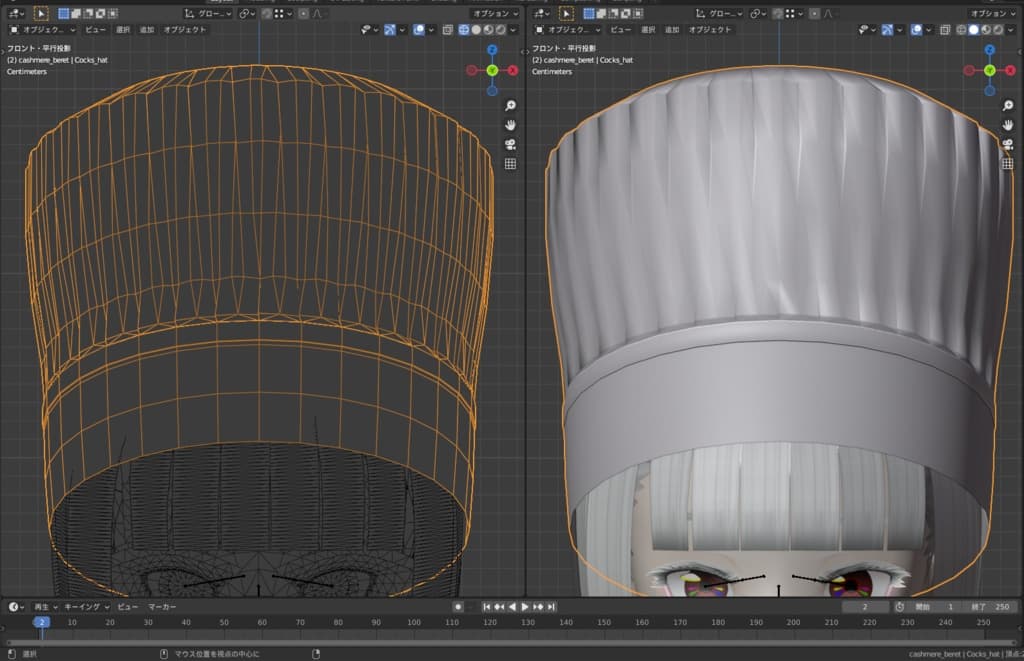Viewport: 1024px width, 661px height.
Task: Toggle camera view in the right viewport
Action: tap(1007, 144)
